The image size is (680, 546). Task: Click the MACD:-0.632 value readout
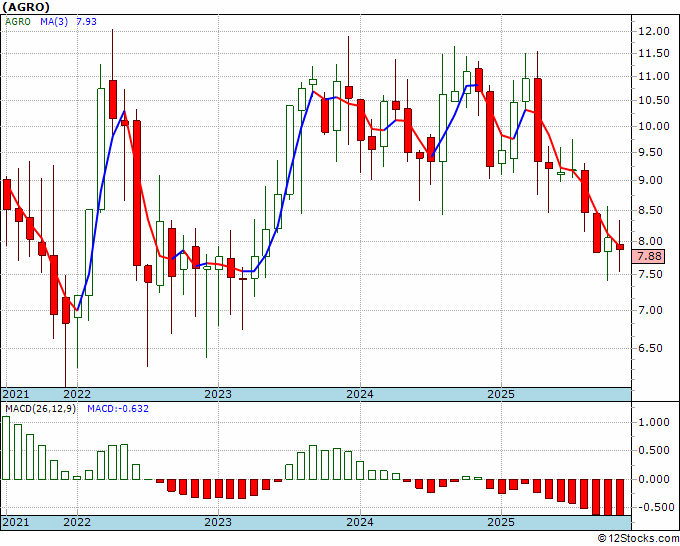pyautogui.click(x=118, y=409)
